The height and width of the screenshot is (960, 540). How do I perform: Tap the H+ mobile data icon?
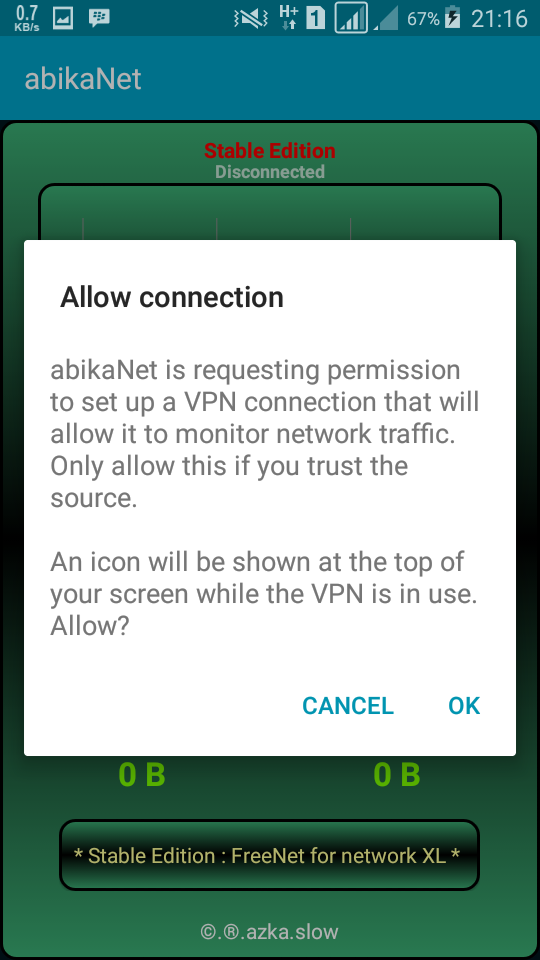288,17
